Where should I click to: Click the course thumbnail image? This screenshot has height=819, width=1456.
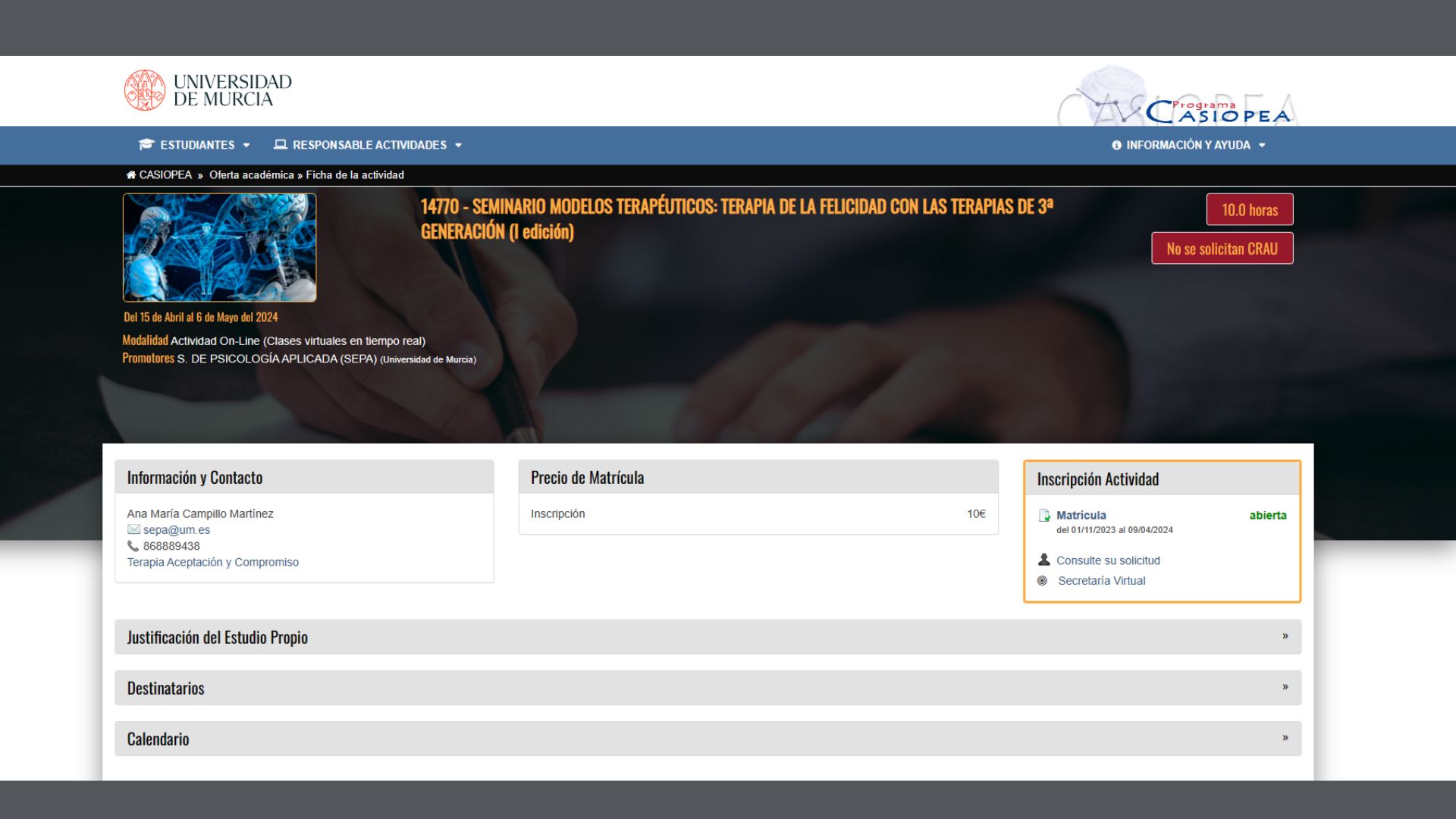click(x=219, y=247)
